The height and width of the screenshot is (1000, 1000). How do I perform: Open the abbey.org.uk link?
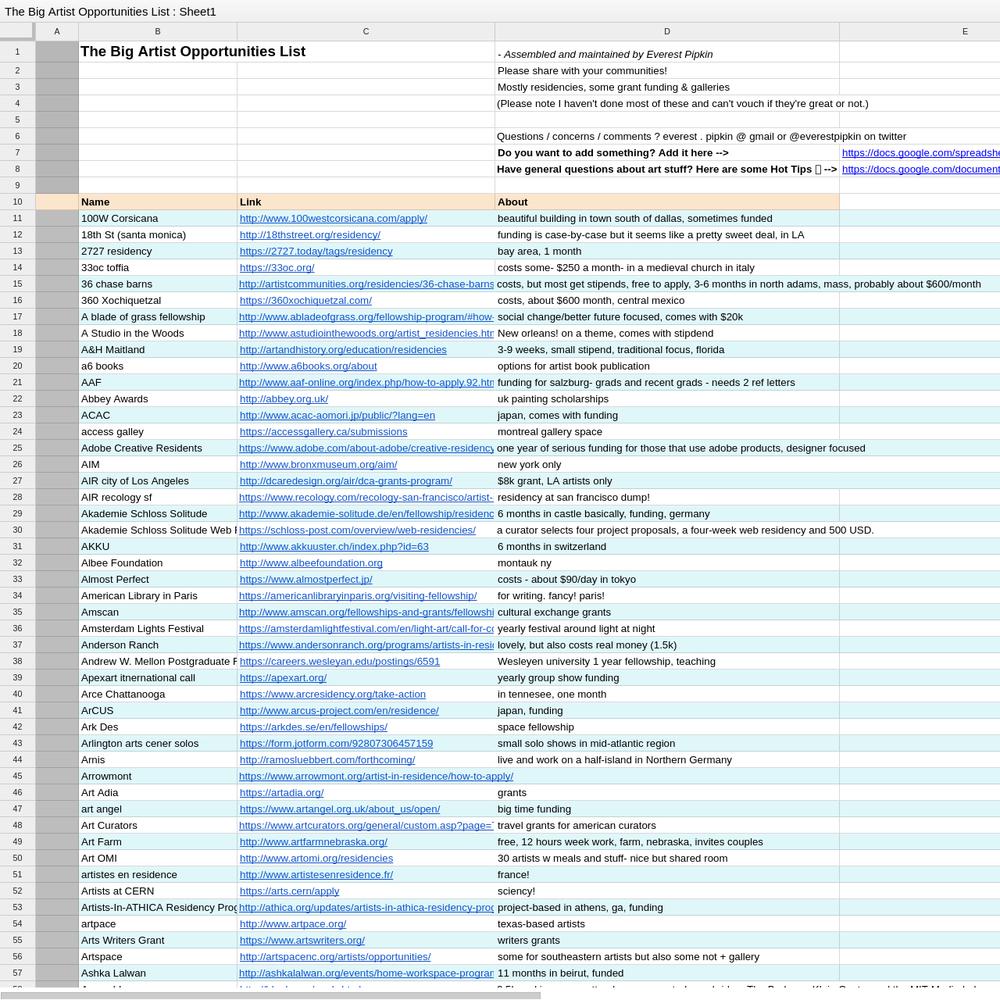[284, 399]
